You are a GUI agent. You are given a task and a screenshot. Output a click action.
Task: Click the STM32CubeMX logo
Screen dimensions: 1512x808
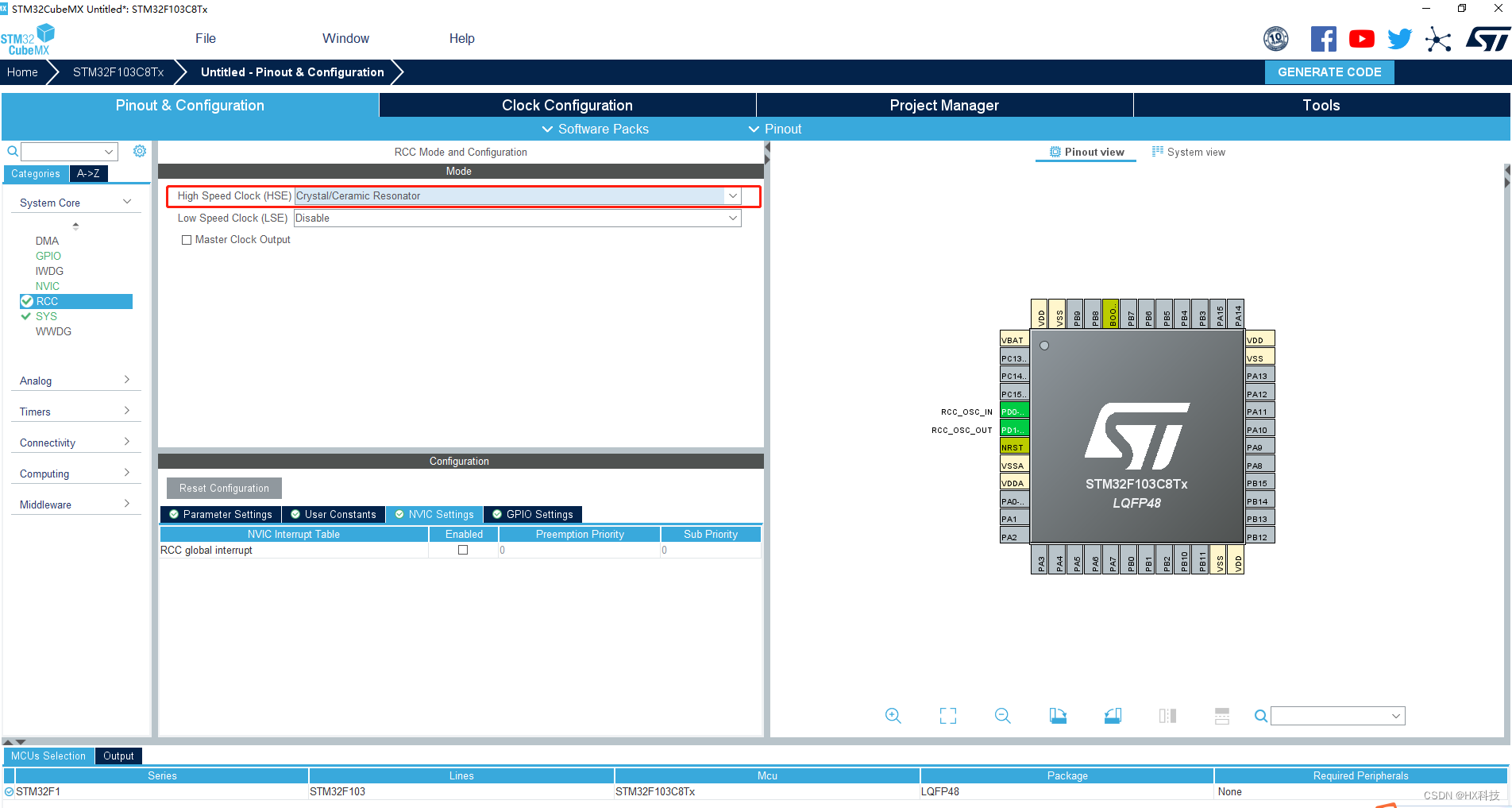[28, 40]
